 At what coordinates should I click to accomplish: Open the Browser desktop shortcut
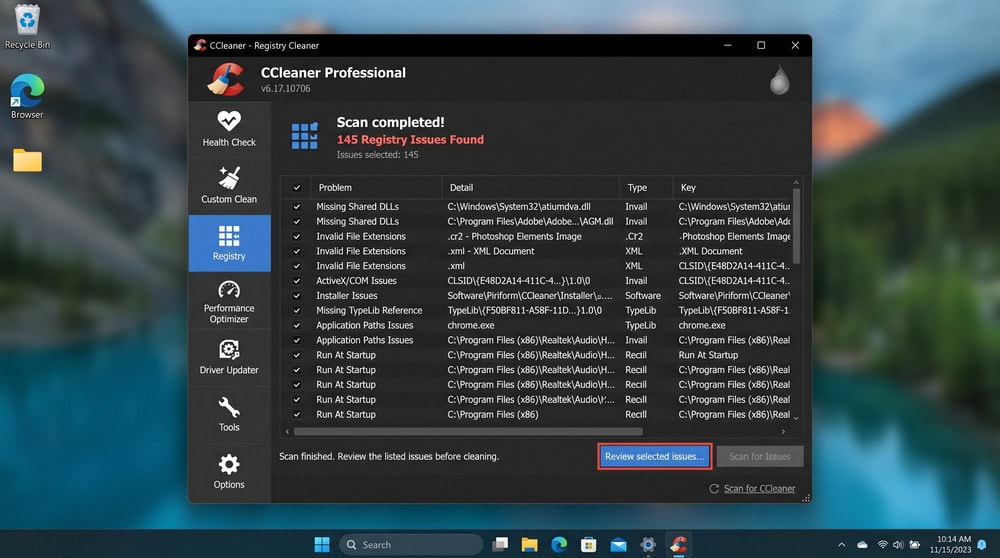(27, 97)
